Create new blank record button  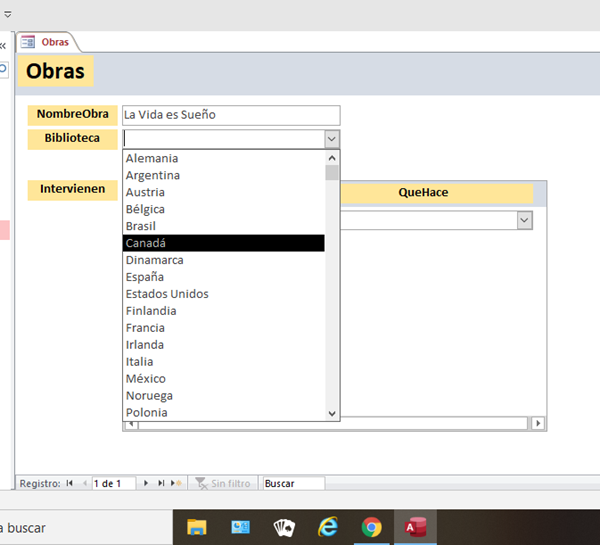(x=176, y=483)
